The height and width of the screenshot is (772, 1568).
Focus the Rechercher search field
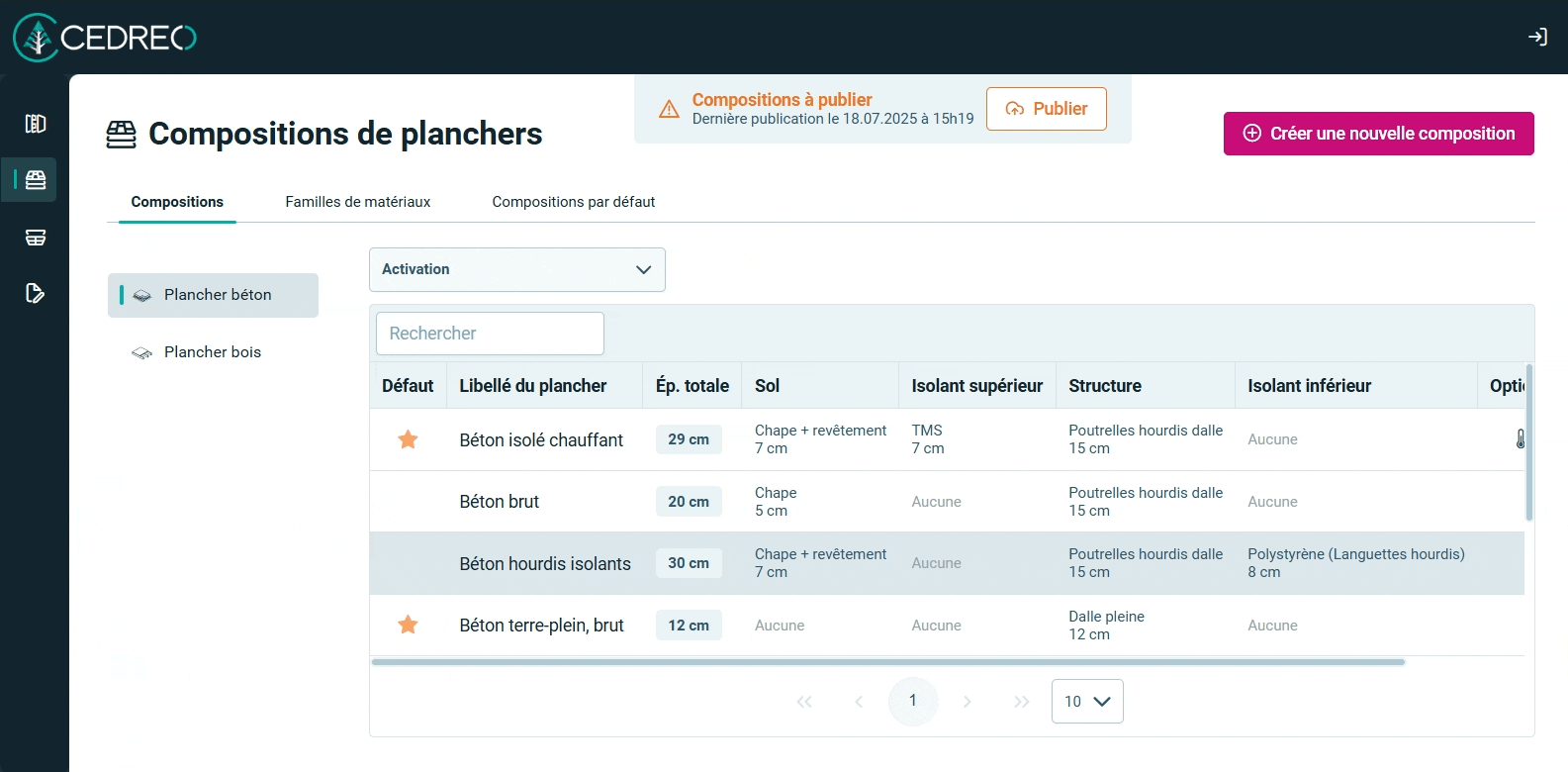[490, 334]
